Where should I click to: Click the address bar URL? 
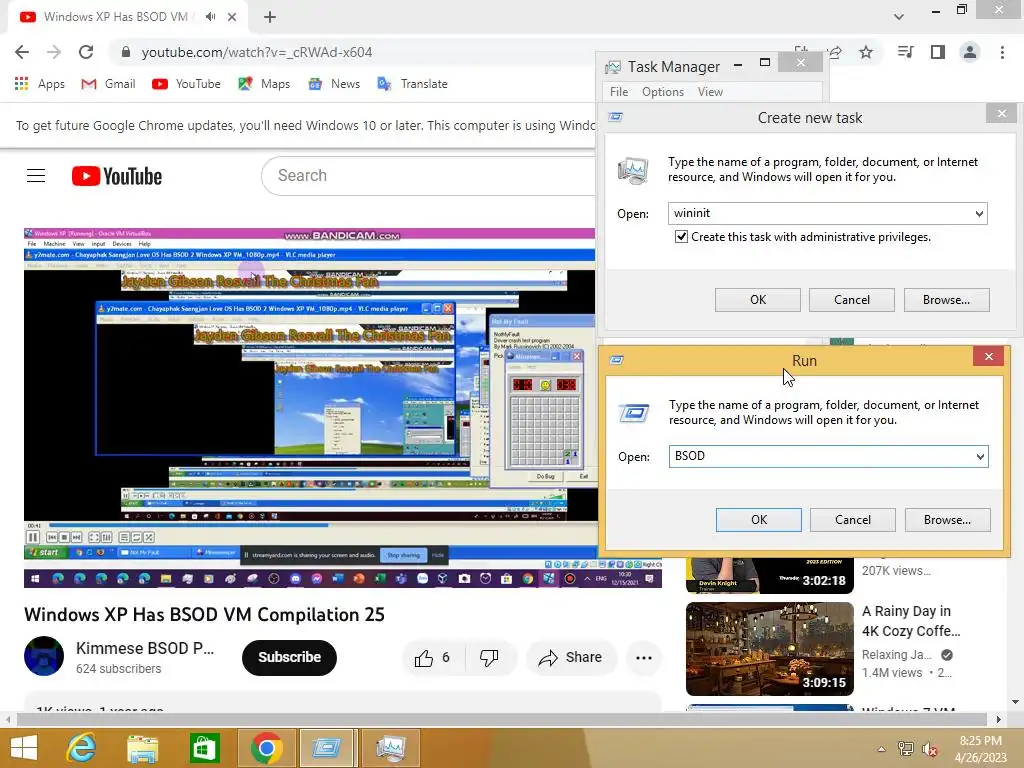click(257, 52)
